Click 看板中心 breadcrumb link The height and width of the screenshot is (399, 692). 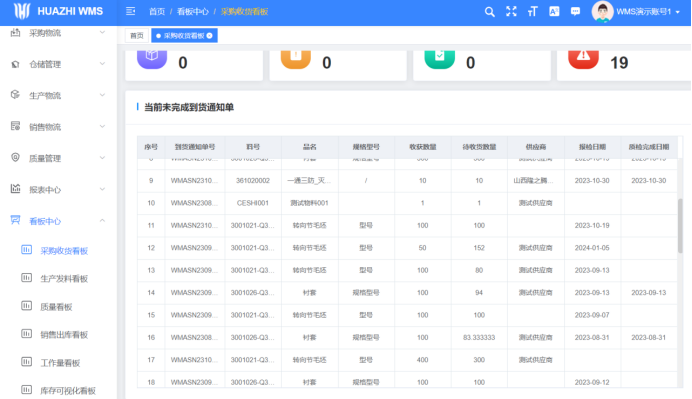(192, 11)
